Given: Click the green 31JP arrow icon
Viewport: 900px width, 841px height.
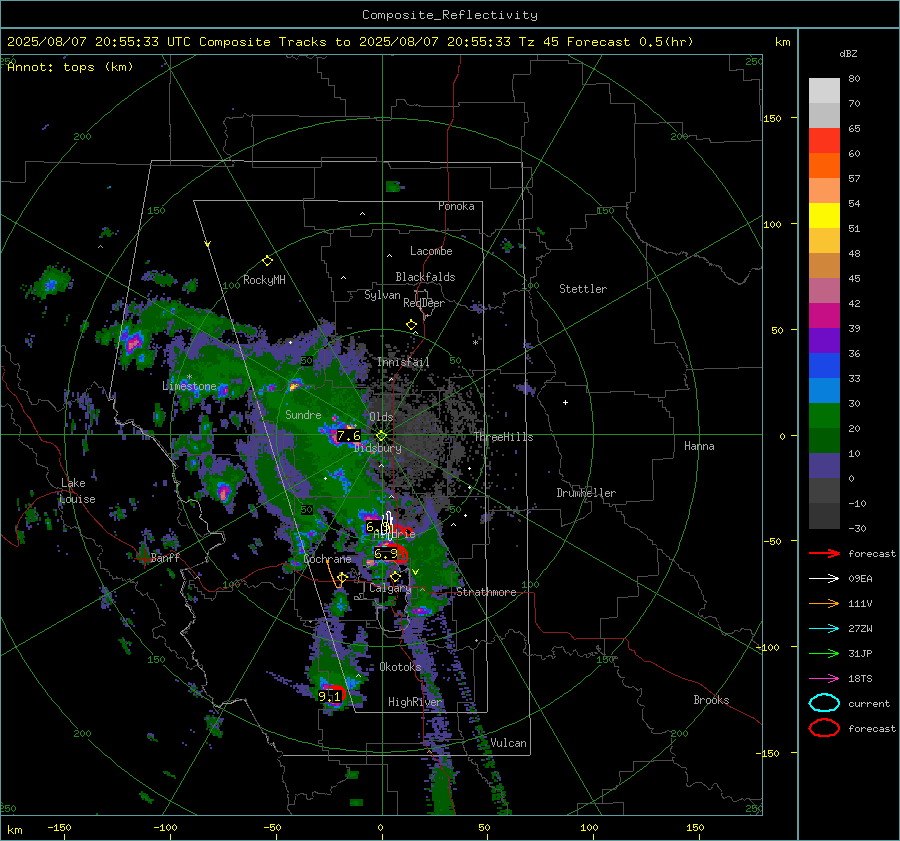Looking at the screenshot, I should [824, 653].
